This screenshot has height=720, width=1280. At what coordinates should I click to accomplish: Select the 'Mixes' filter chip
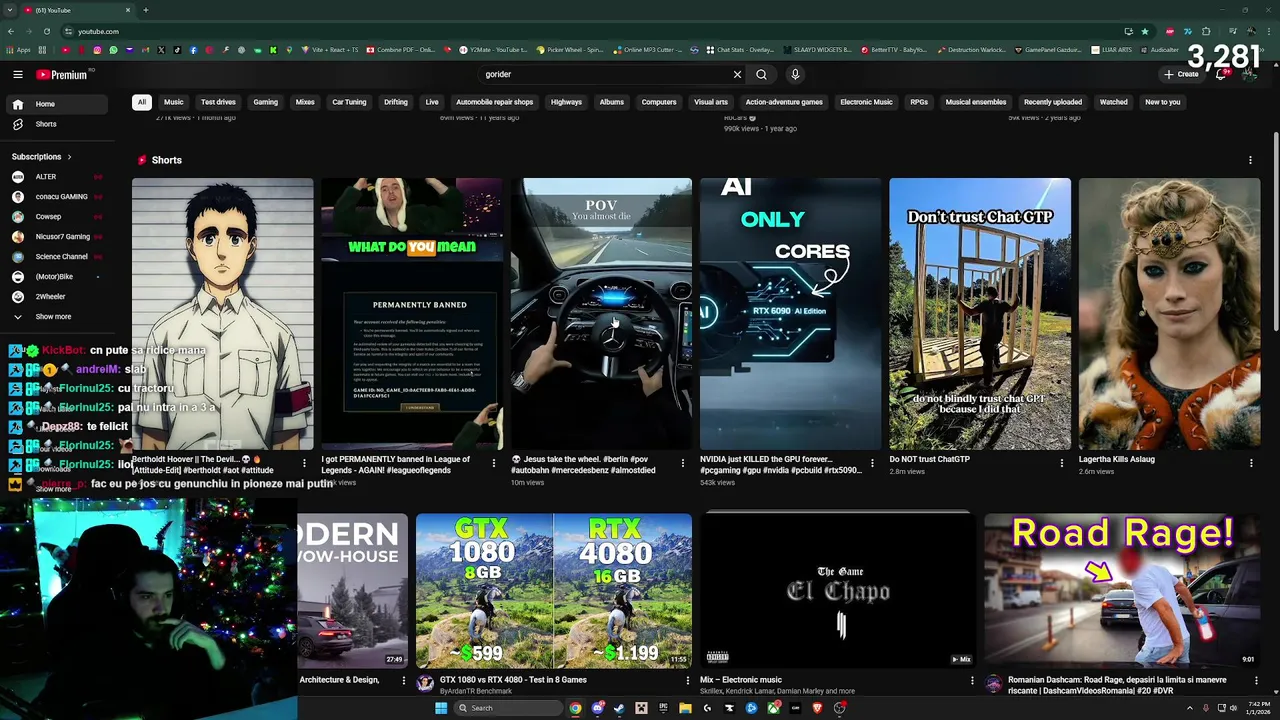point(305,102)
